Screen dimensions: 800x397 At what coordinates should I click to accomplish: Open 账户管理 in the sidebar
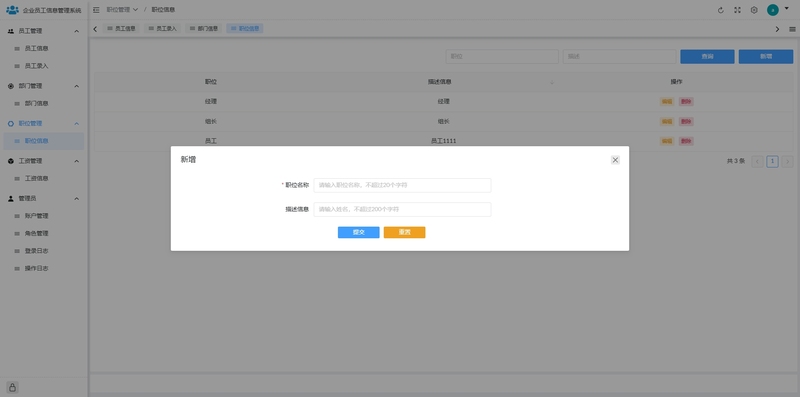point(43,216)
